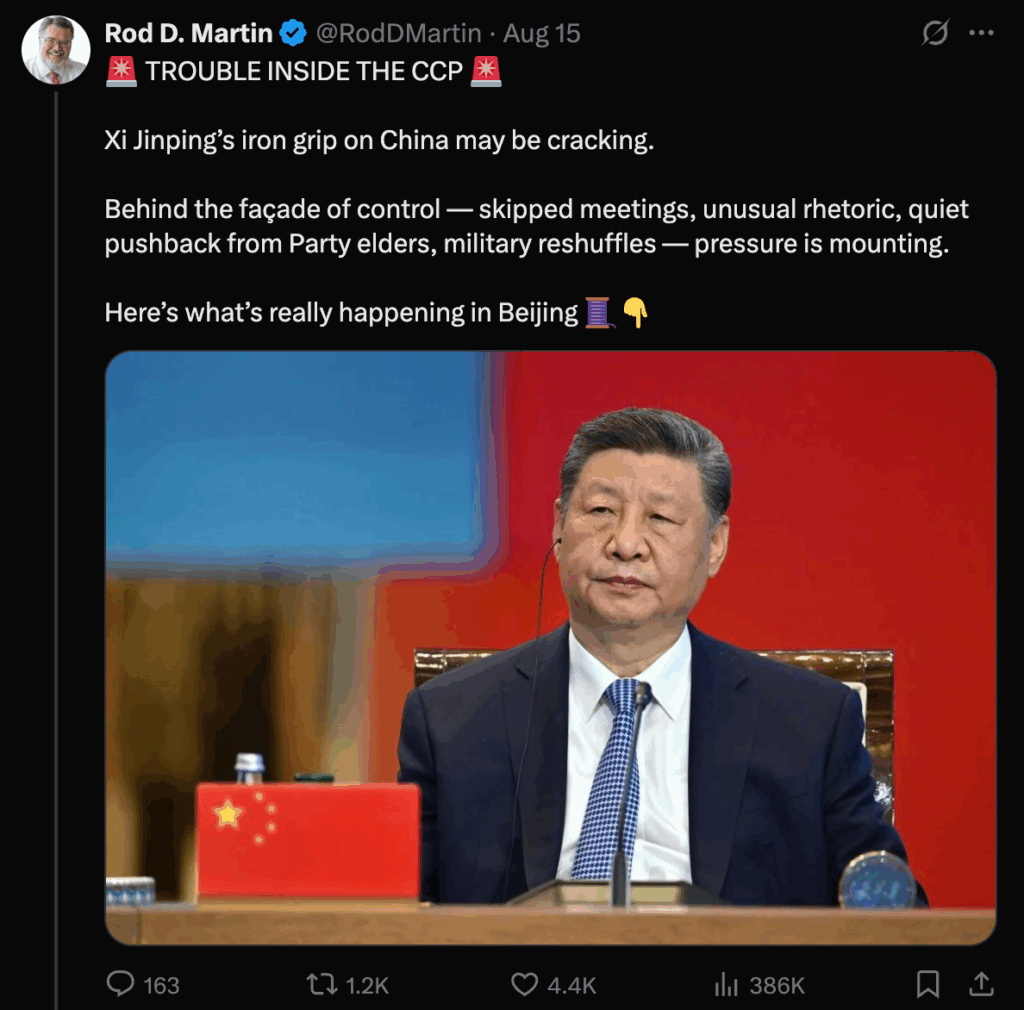Viewport: 1024px width, 1010px height.
Task: Open the three-dot more options menu
Action: tap(981, 33)
